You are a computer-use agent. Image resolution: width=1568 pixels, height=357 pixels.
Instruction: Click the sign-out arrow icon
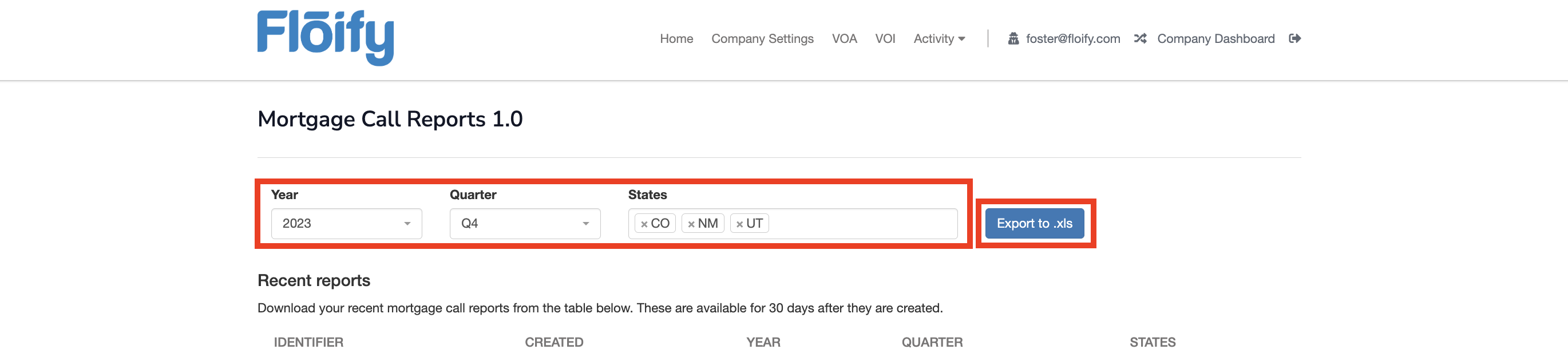1294,39
